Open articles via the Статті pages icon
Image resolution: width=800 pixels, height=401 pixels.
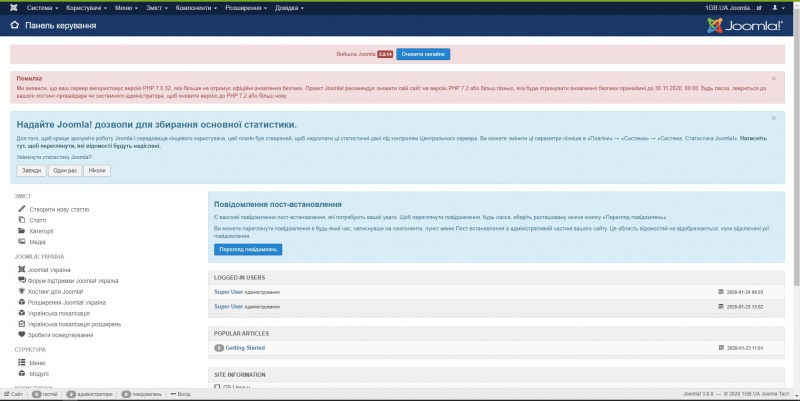click(21, 220)
